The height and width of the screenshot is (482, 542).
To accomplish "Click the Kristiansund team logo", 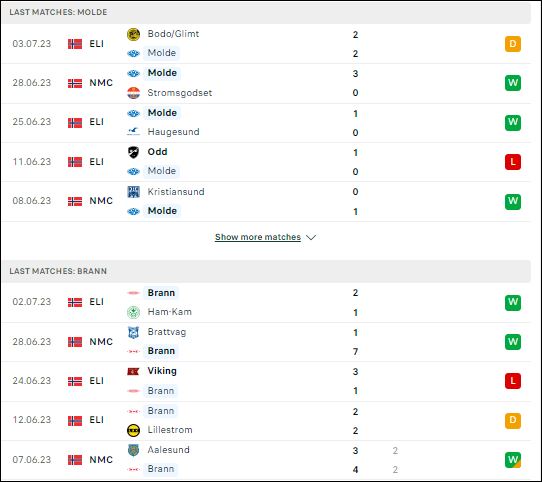I will [133, 192].
